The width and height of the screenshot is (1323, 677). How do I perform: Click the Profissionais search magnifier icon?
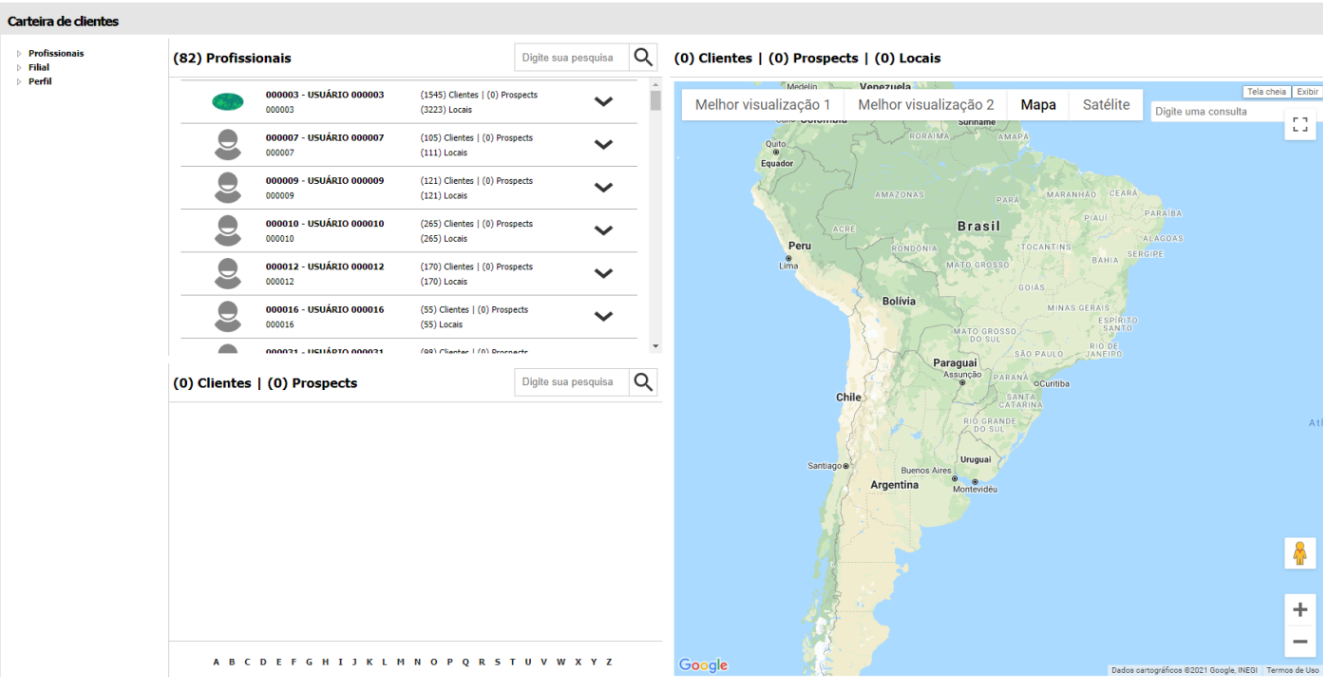pyautogui.click(x=643, y=57)
